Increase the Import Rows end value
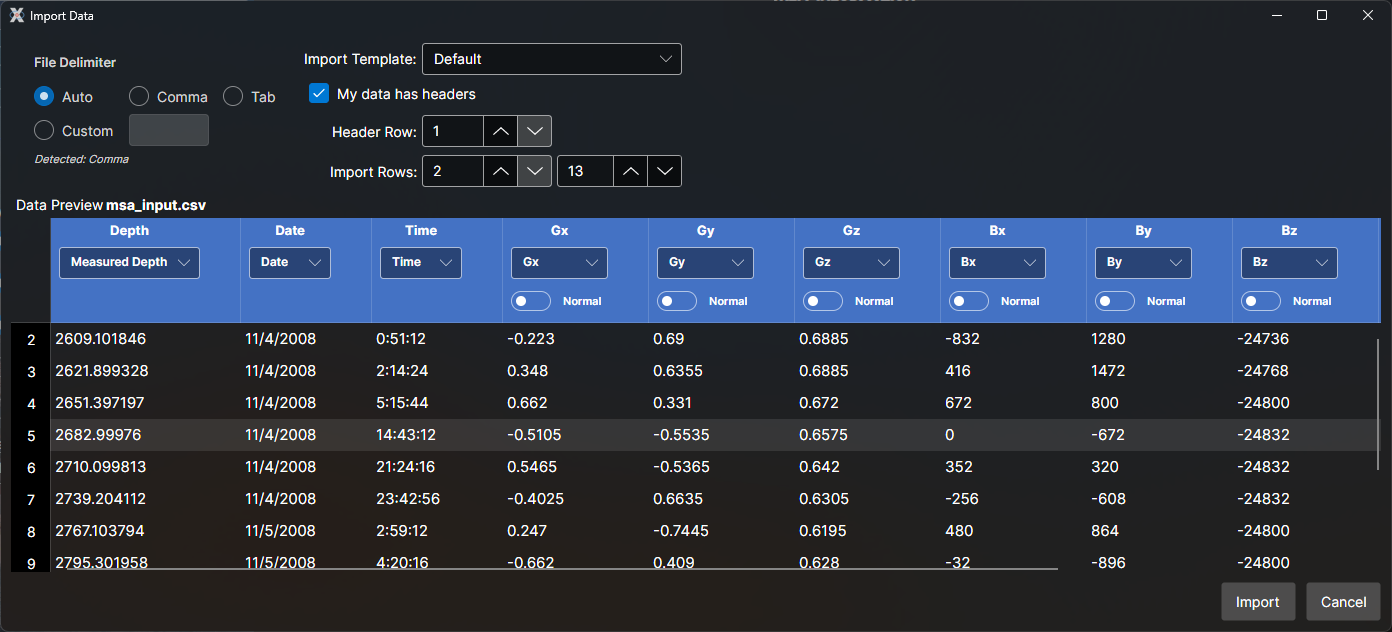1392x632 pixels. tap(630, 170)
